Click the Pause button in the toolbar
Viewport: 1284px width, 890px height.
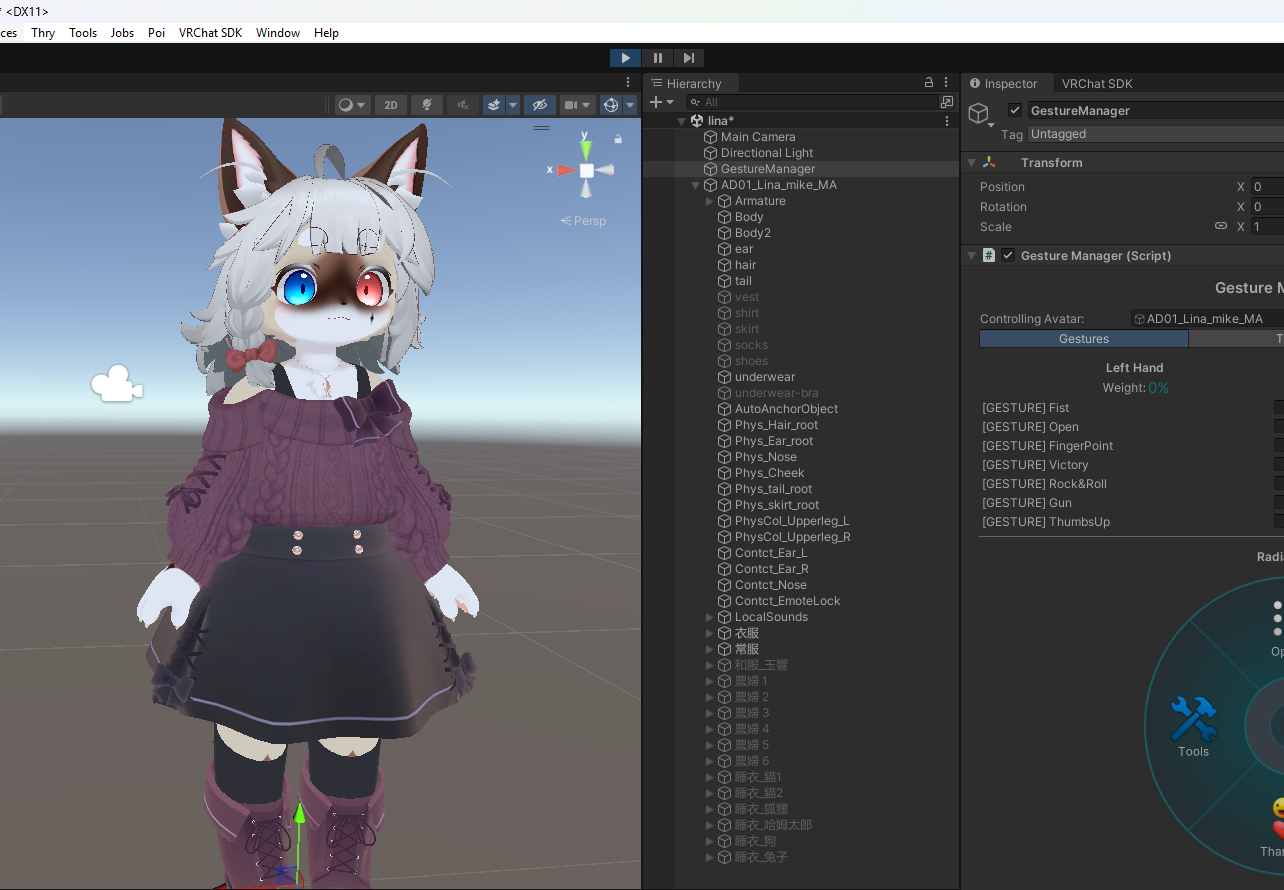tap(657, 58)
